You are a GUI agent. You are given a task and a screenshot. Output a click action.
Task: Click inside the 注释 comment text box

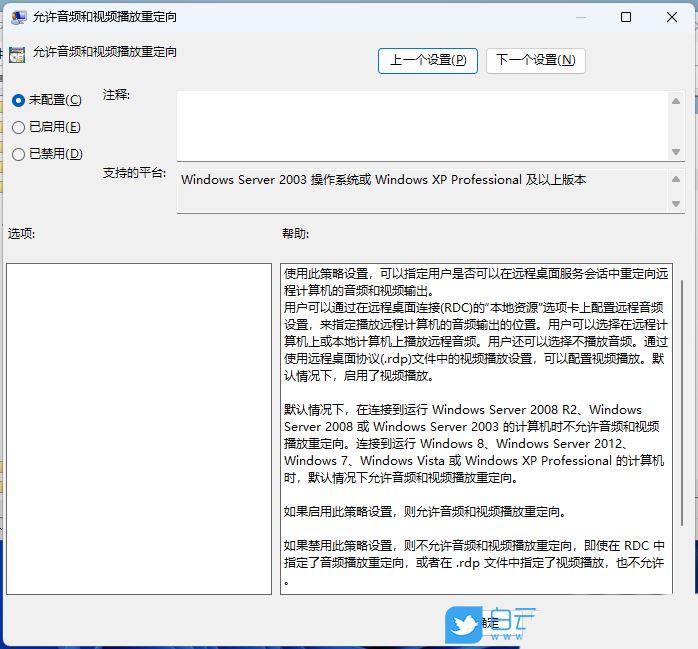[x=422, y=126]
